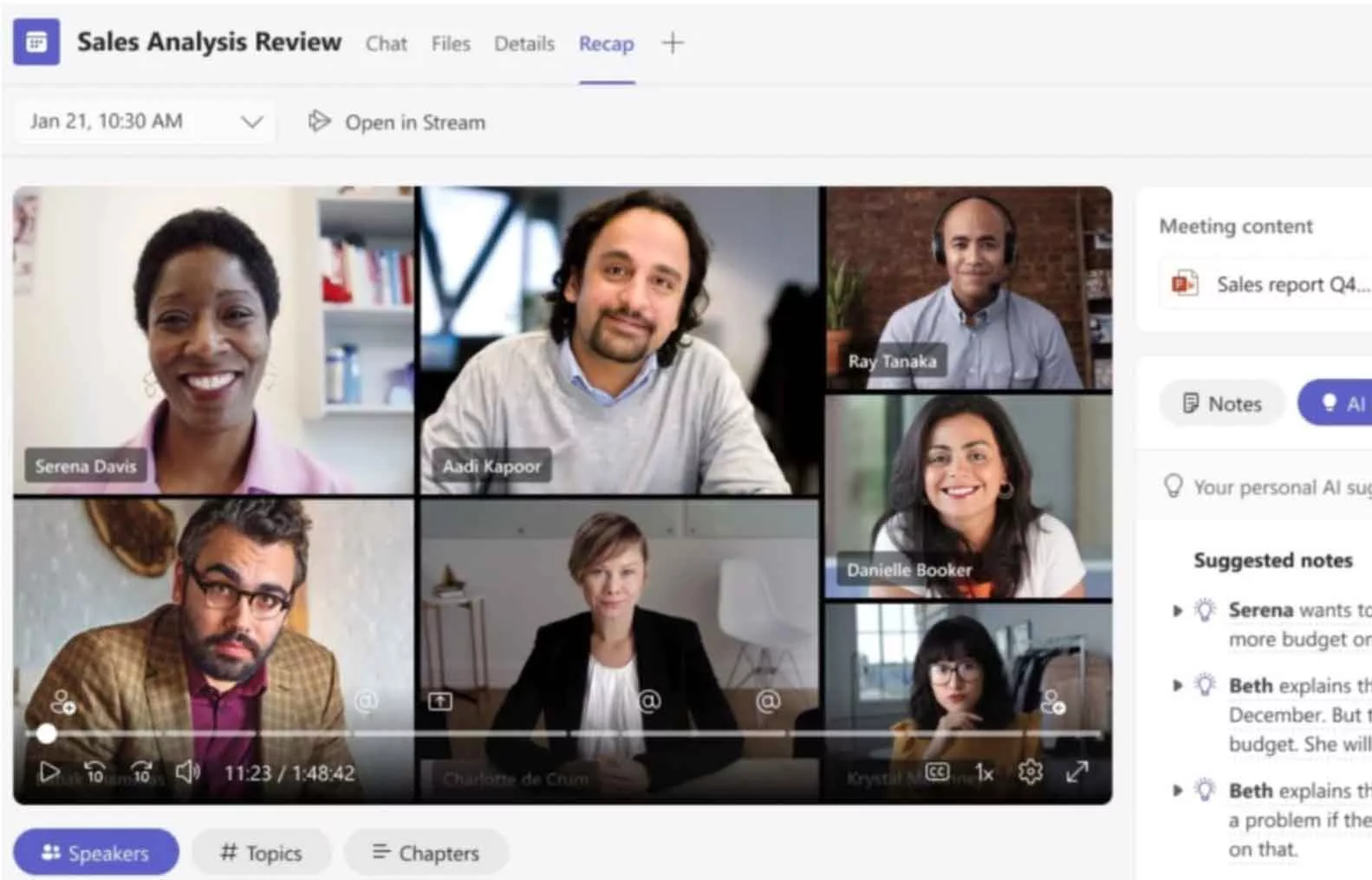This screenshot has width=1372, height=880.
Task: Switch to the Chat tab
Action: [x=386, y=43]
